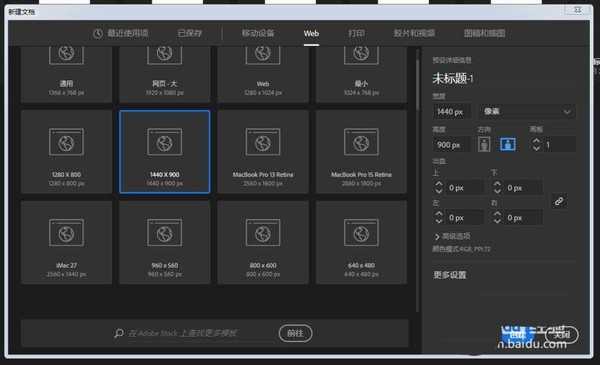Image resolution: width=600 pixels, height=365 pixels.
Task: Adjust the bottom bleed stepper
Action: click(497, 187)
